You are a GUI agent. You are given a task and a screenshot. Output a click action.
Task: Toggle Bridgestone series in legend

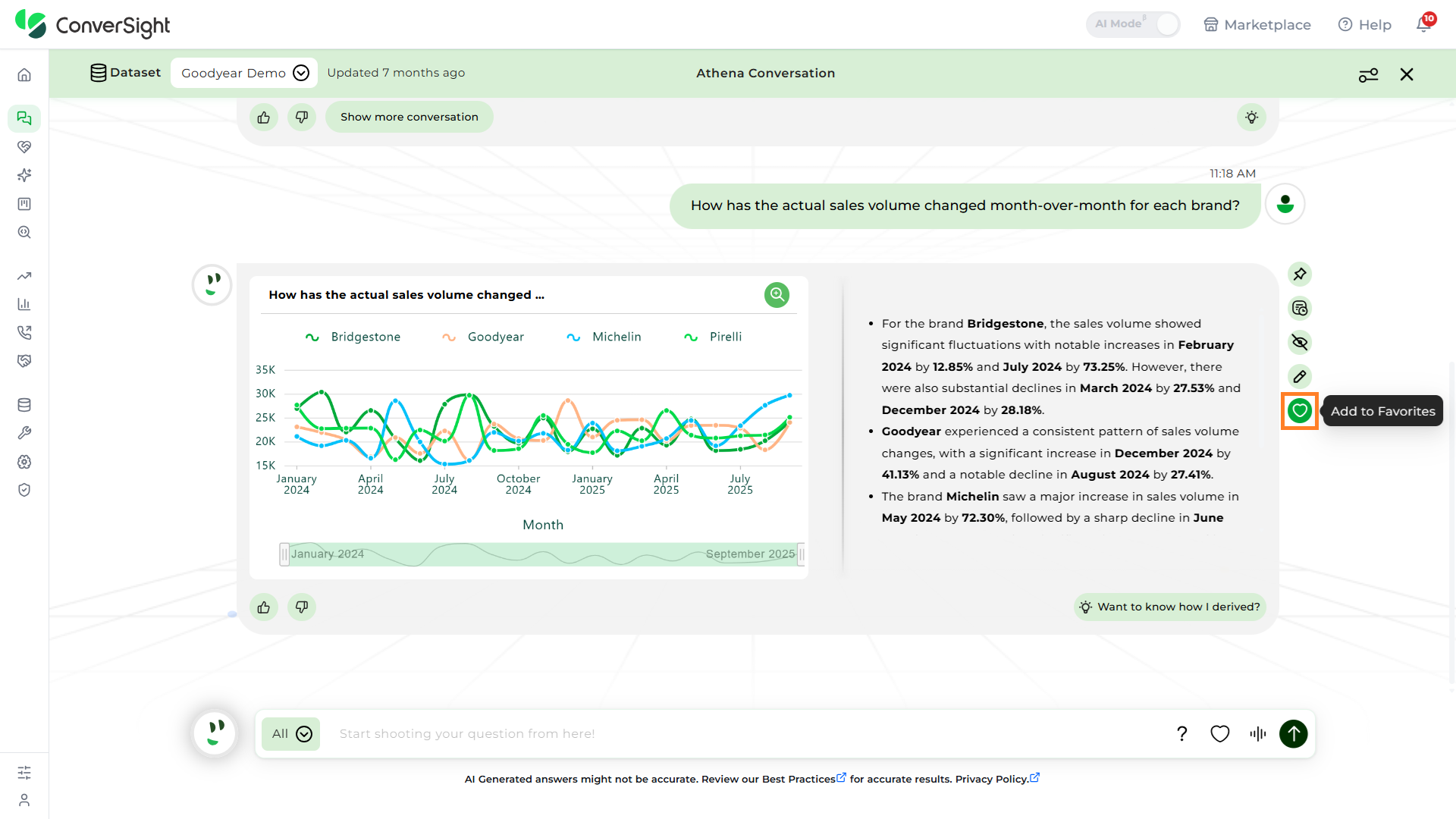tap(353, 337)
